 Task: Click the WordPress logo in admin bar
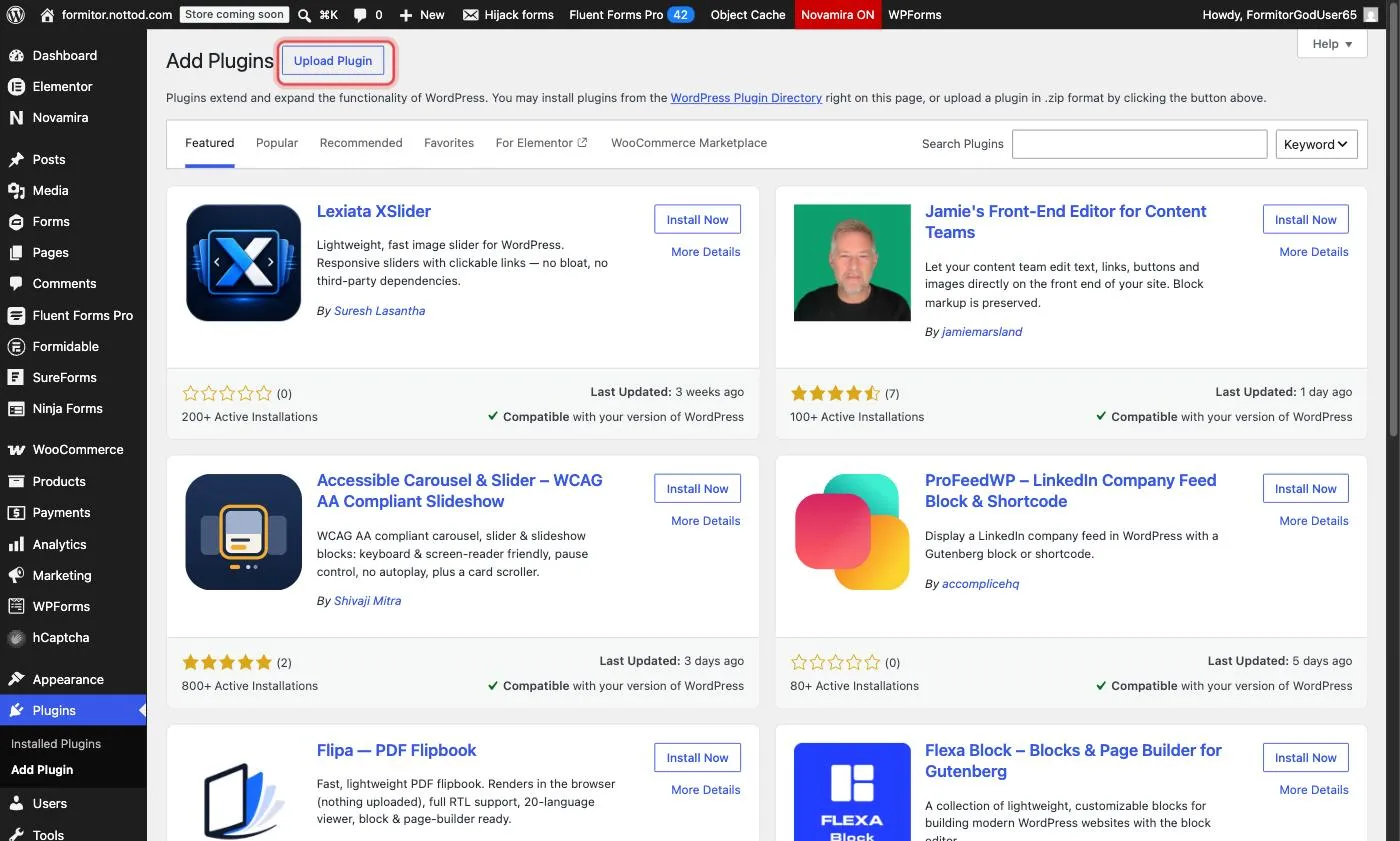point(15,15)
